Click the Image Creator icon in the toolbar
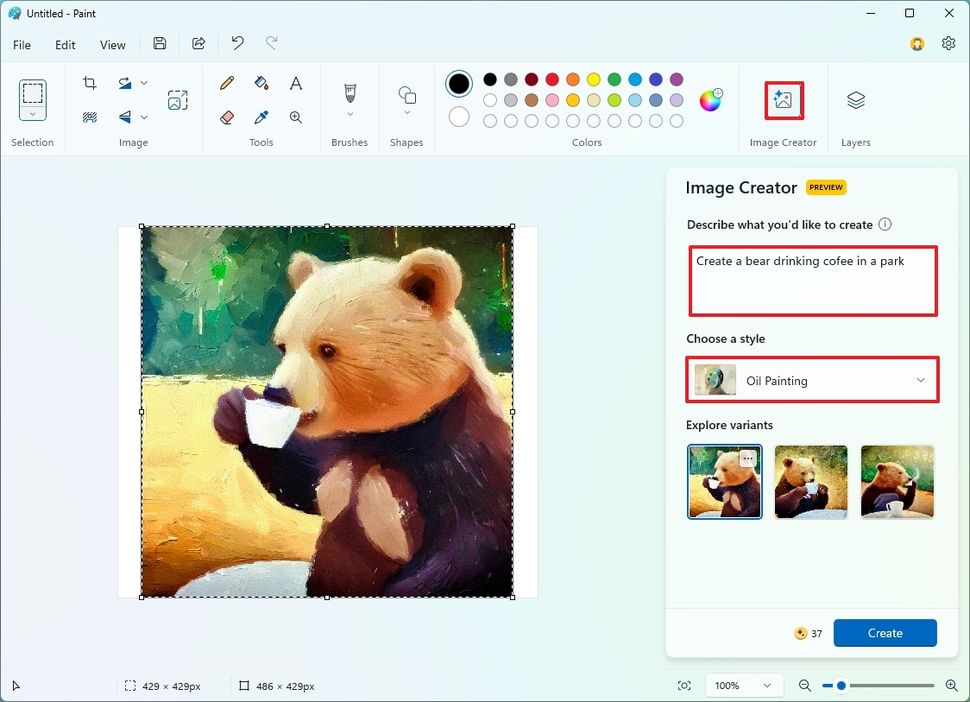 pos(784,100)
